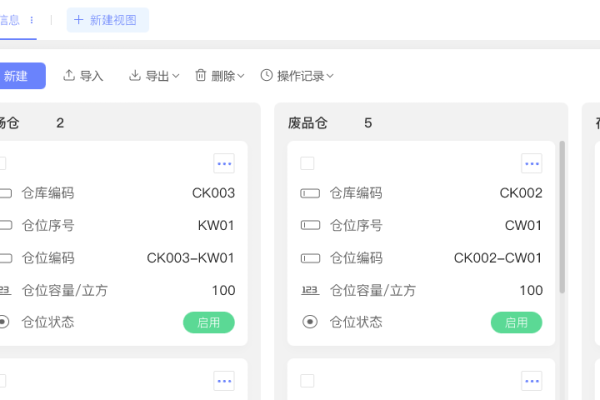
Task: Click 仓位序号 label in CK003 card
Action: (48, 225)
